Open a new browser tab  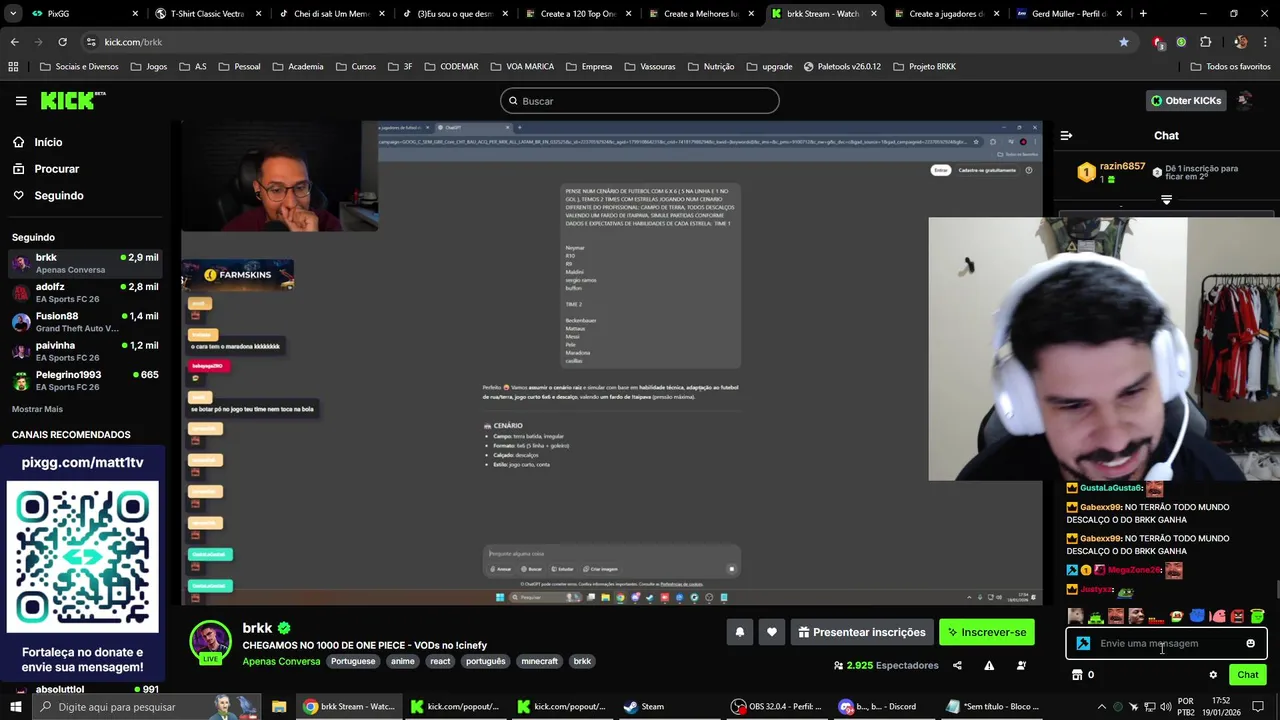1143,14
